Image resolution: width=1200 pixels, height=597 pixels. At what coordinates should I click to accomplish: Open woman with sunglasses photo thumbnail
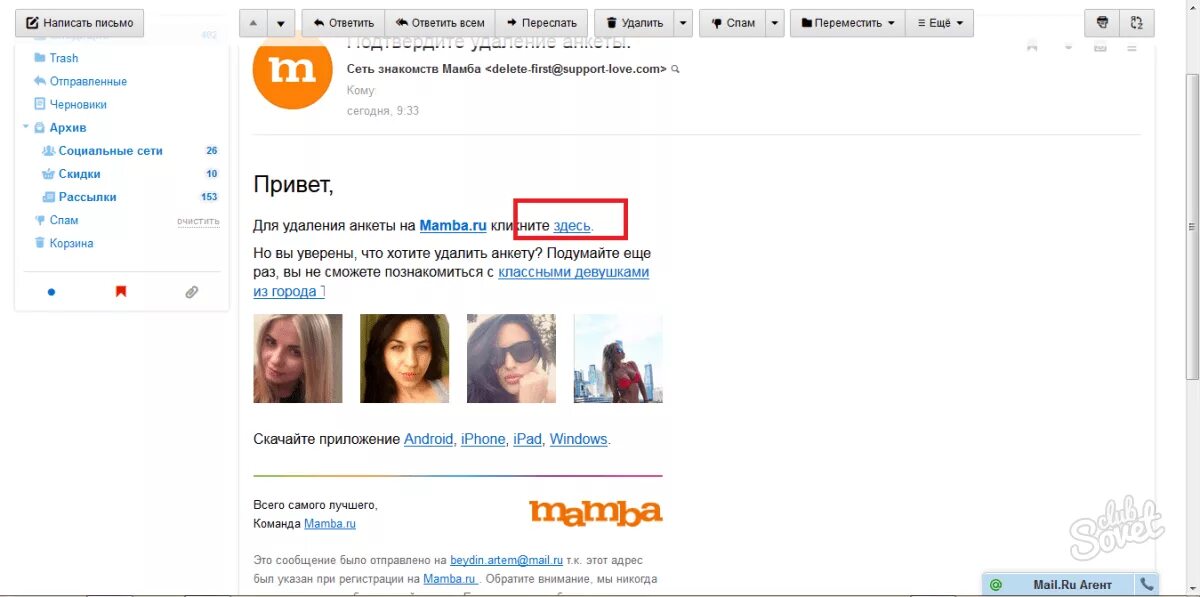[511, 359]
